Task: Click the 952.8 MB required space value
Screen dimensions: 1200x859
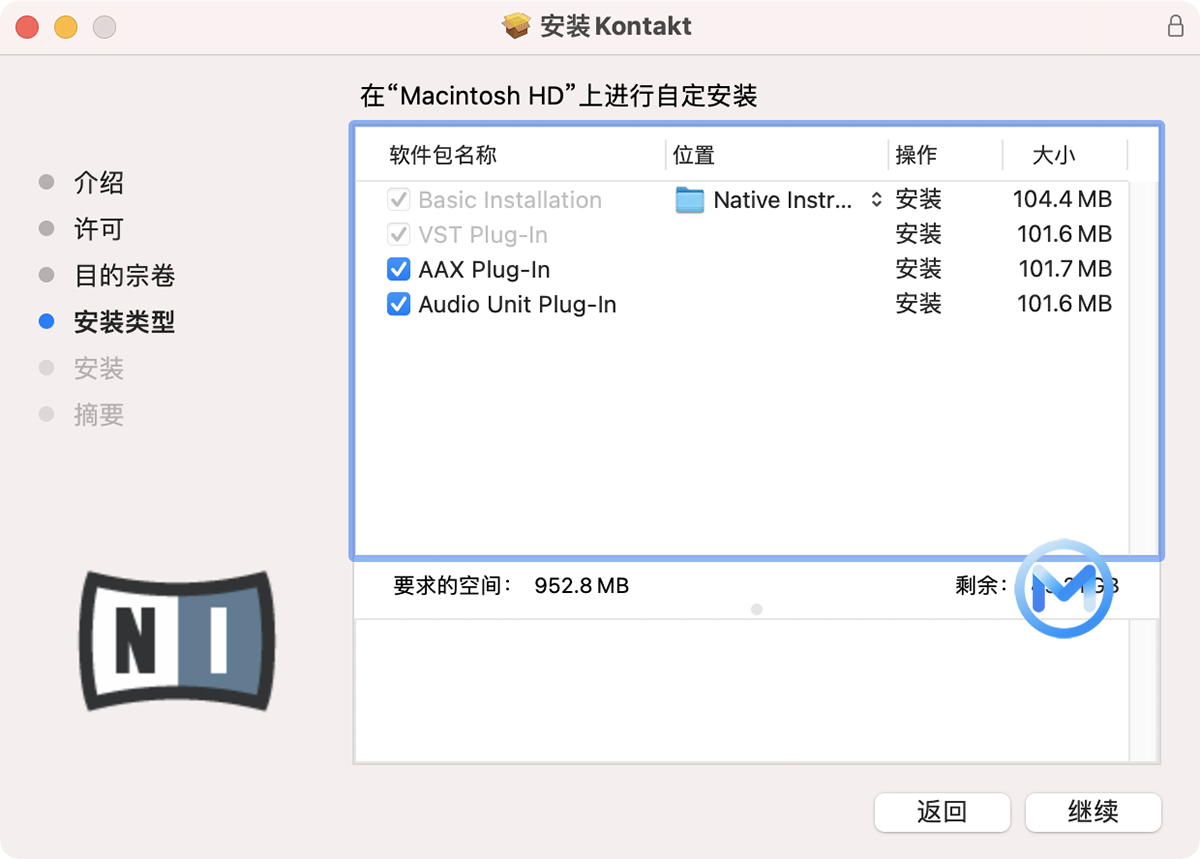Action: 582,586
